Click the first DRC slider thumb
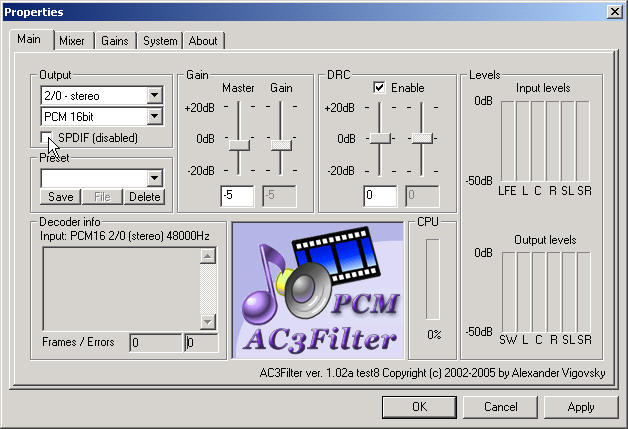628x429 pixels. point(380,138)
